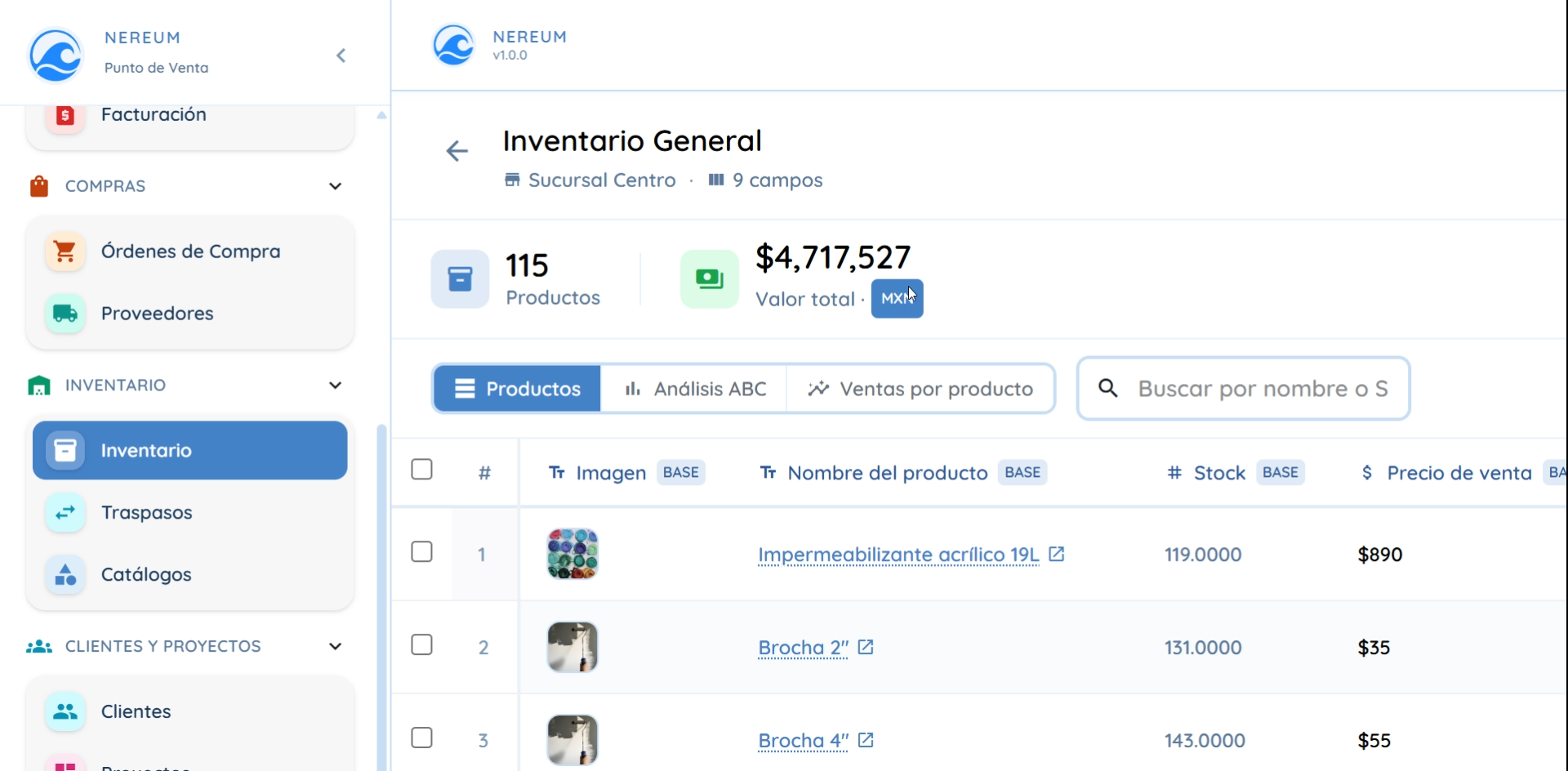Click the Proveedores truck icon
Image resolution: width=1568 pixels, height=771 pixels.
pos(65,314)
